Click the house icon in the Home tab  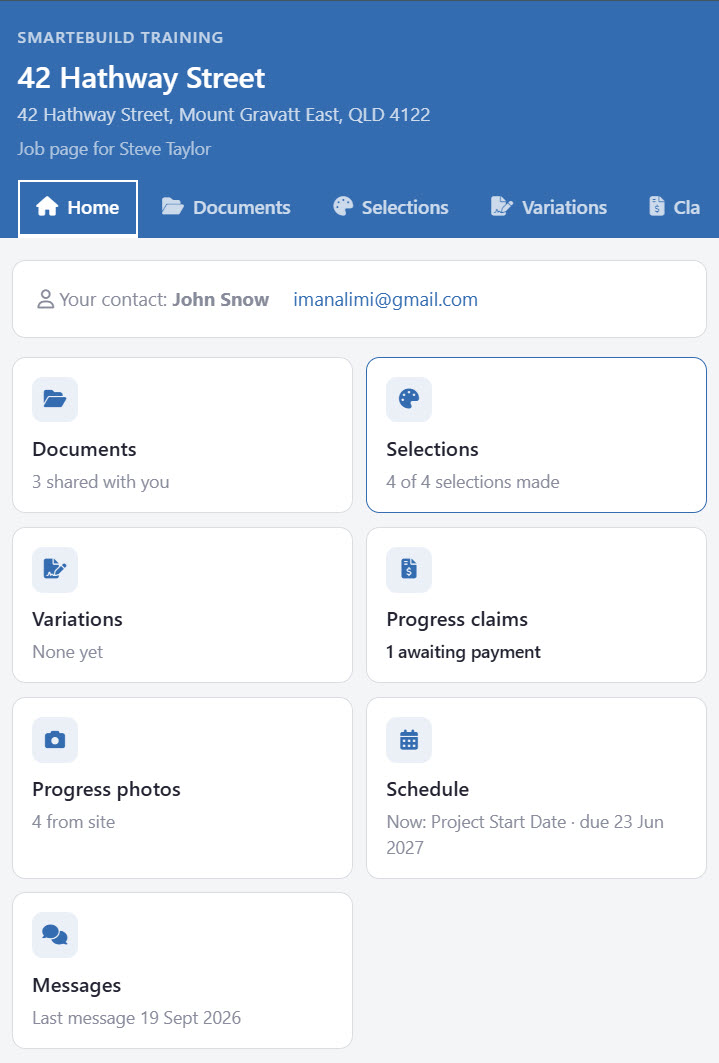47,207
